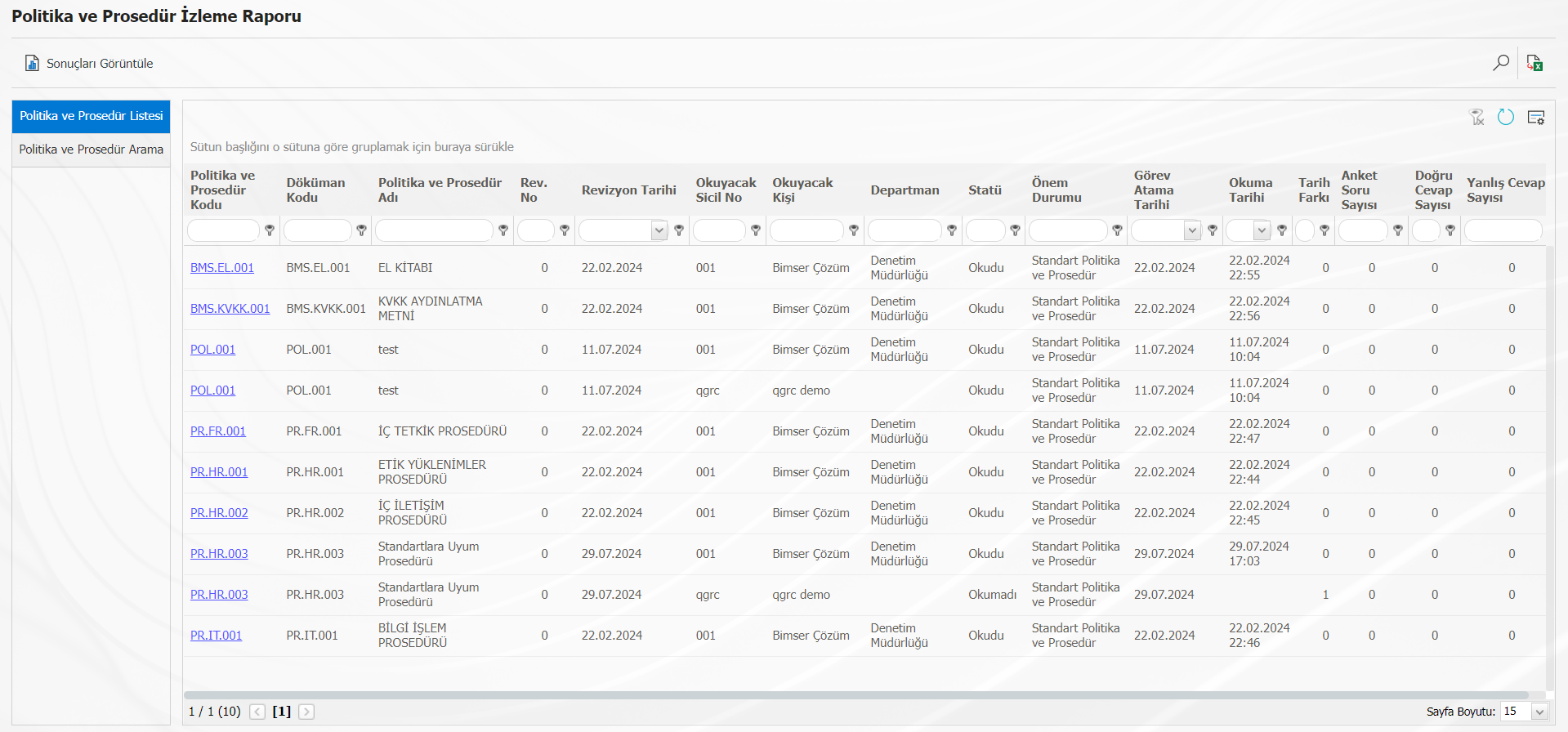The width and height of the screenshot is (1568, 732).
Task: Open the PR.IT.001 policy link
Action: click(x=216, y=636)
